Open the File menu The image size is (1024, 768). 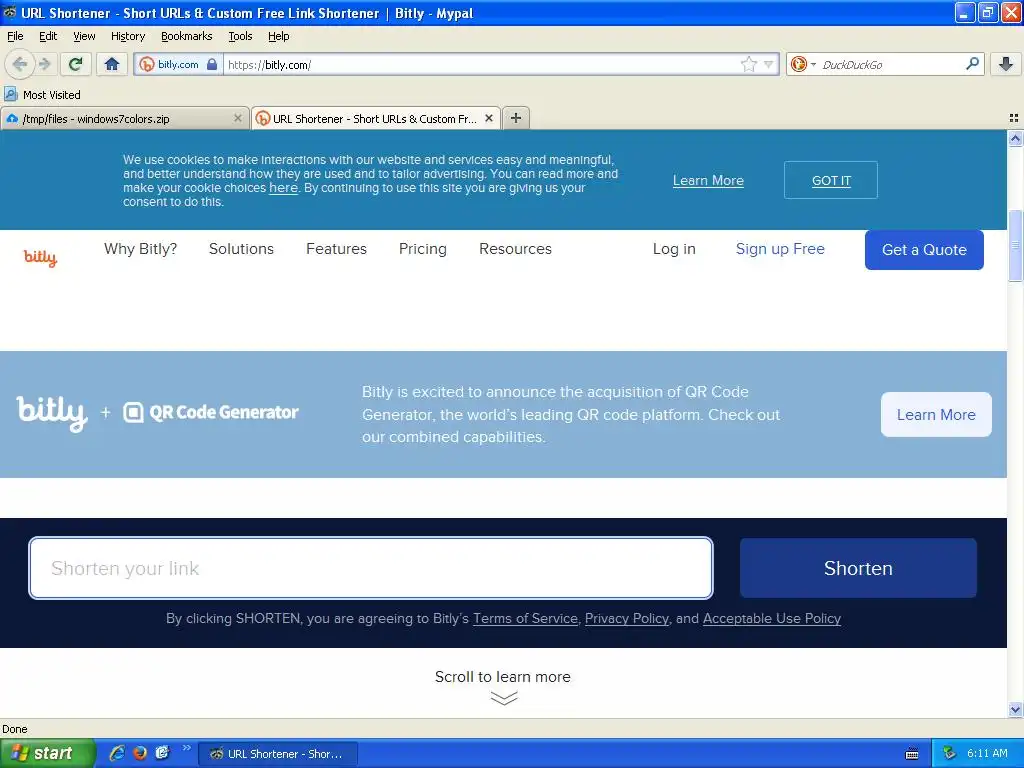15,36
